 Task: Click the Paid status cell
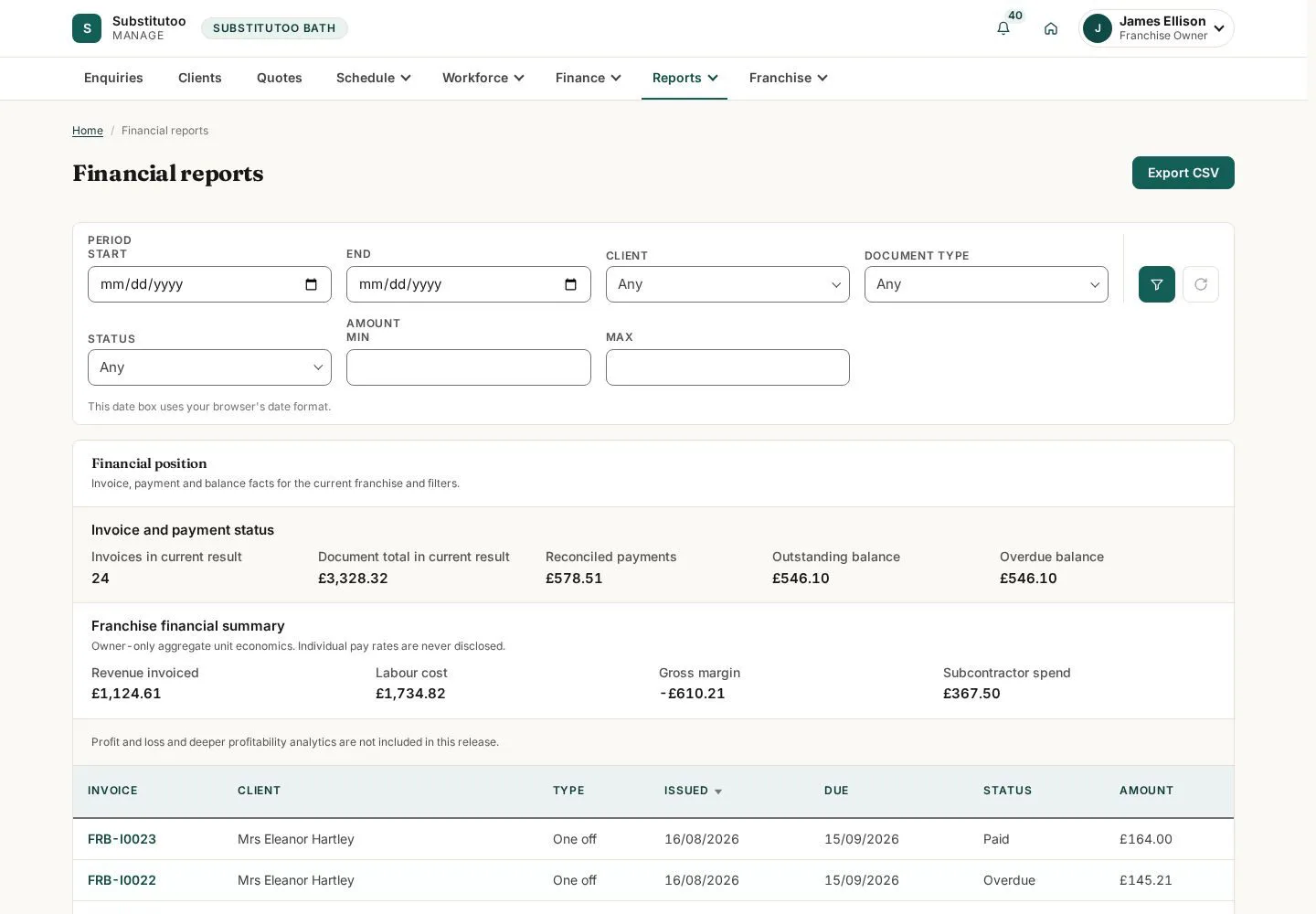(x=996, y=839)
